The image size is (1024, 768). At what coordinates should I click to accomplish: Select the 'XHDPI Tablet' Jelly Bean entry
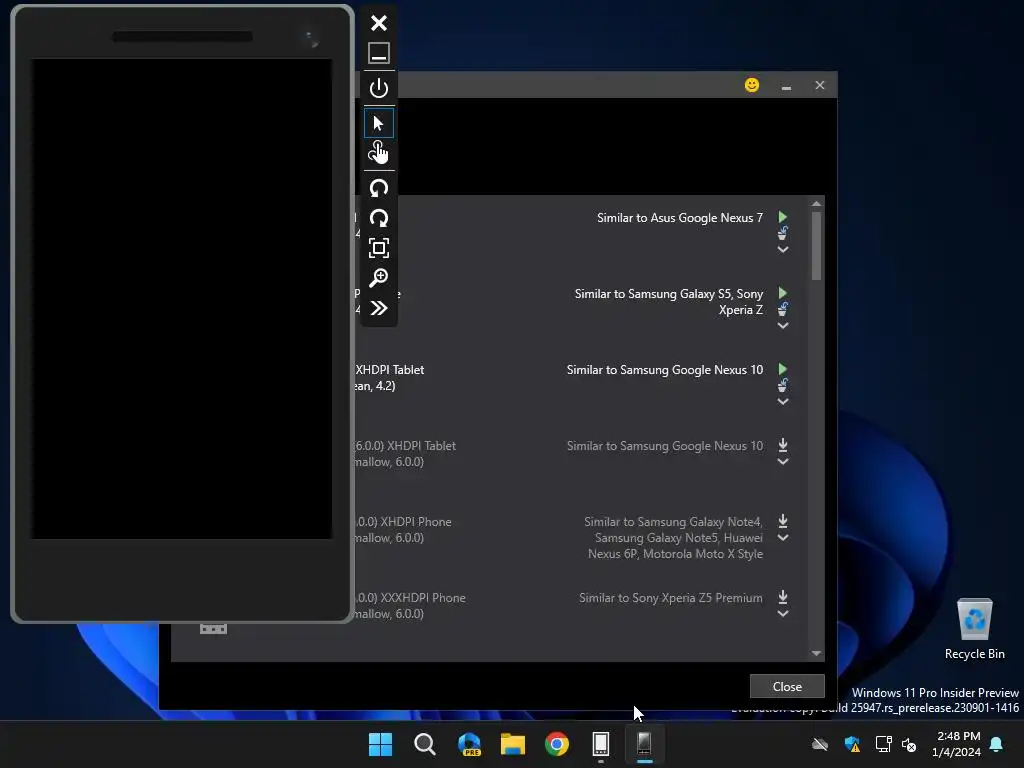(390, 370)
